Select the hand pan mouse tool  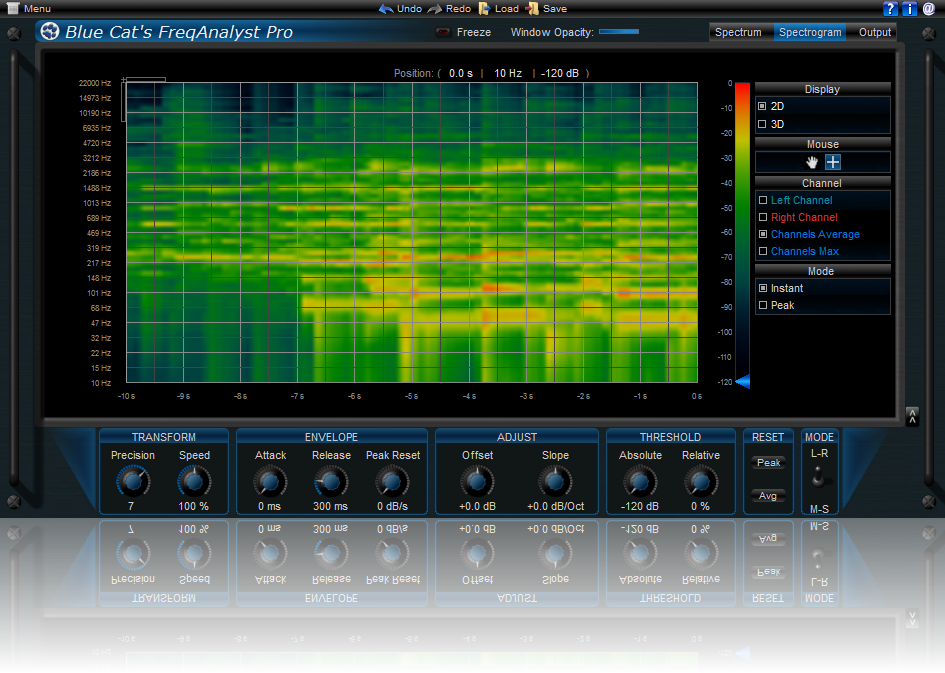coord(812,162)
